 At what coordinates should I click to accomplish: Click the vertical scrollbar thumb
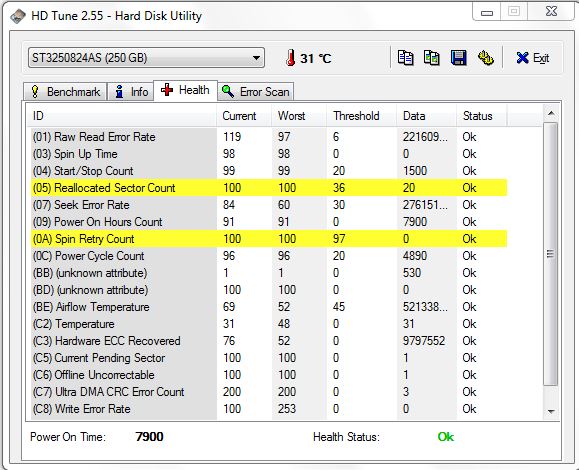tap(551, 254)
